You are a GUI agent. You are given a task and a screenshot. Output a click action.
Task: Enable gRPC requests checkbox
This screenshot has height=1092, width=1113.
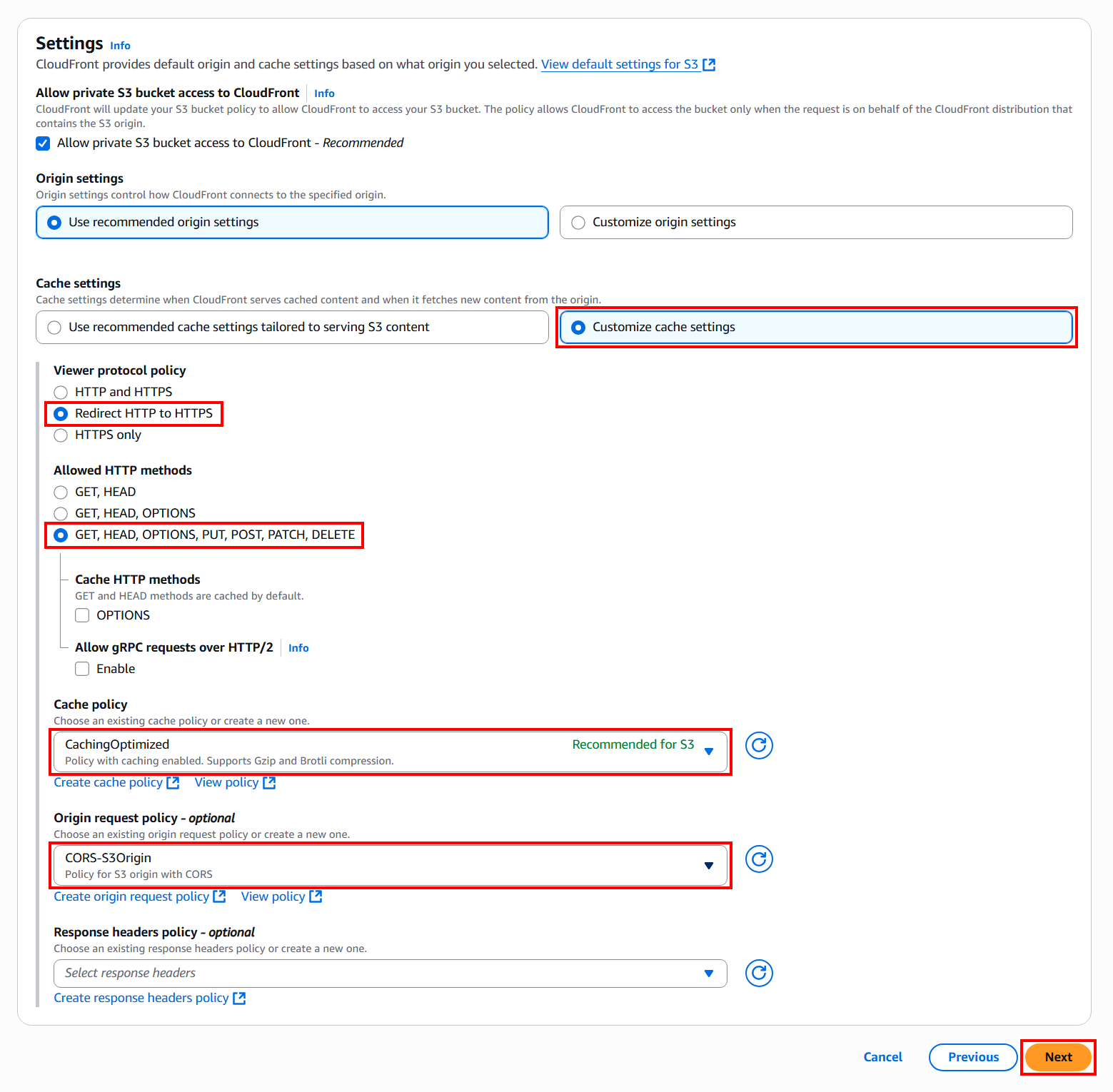[x=83, y=669]
